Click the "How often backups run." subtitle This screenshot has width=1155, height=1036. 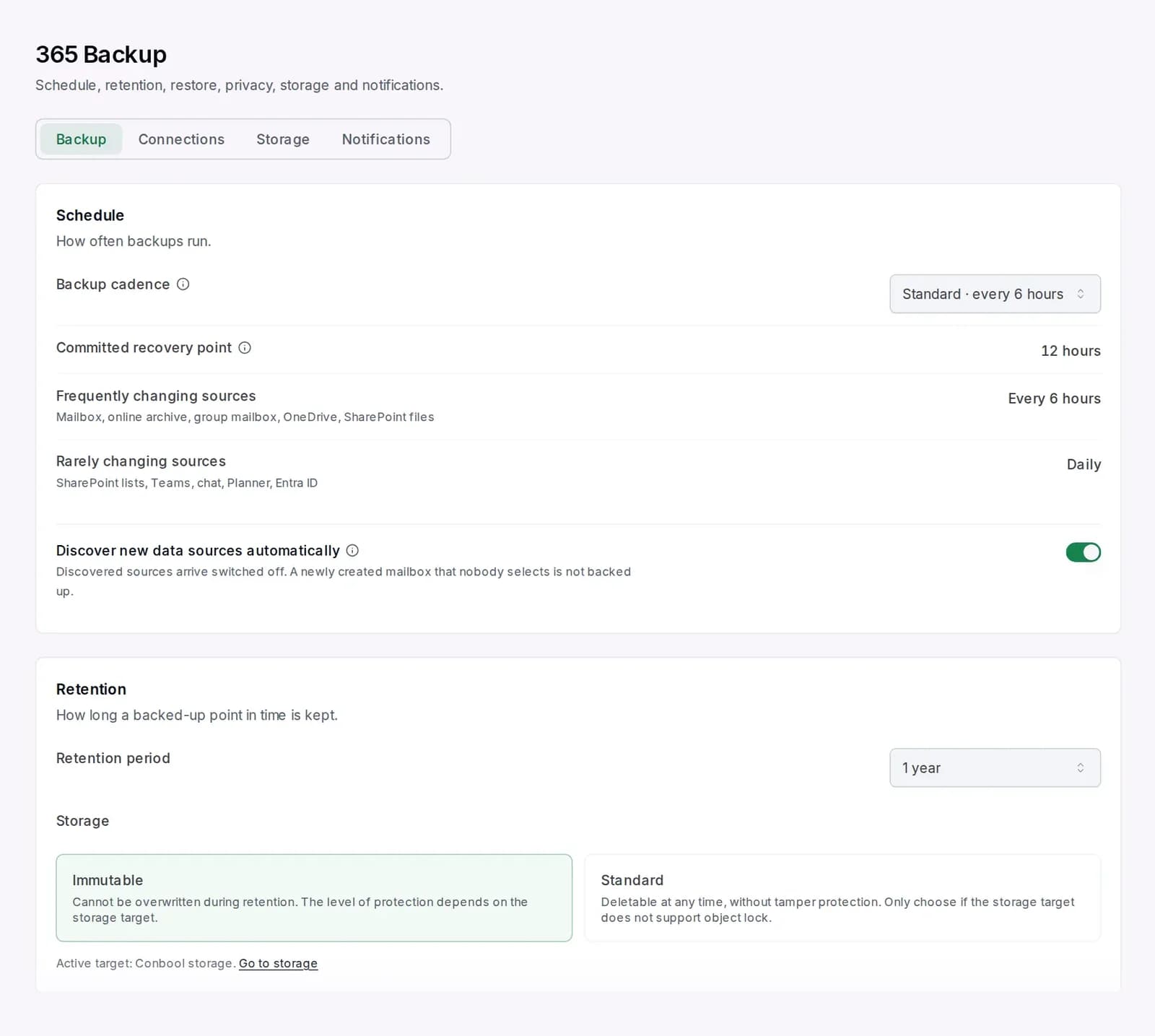pyautogui.click(x=134, y=241)
